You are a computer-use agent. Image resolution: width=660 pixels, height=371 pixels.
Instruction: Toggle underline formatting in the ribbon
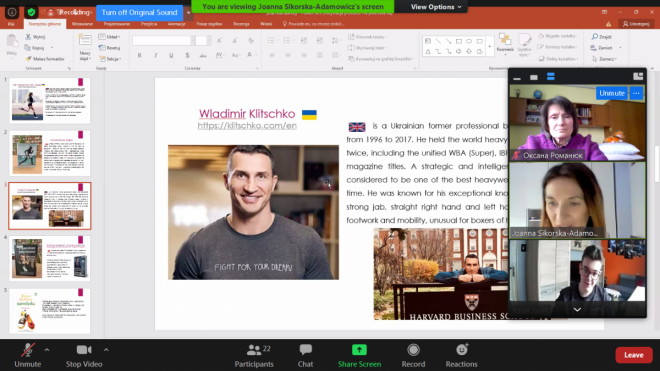pos(171,55)
